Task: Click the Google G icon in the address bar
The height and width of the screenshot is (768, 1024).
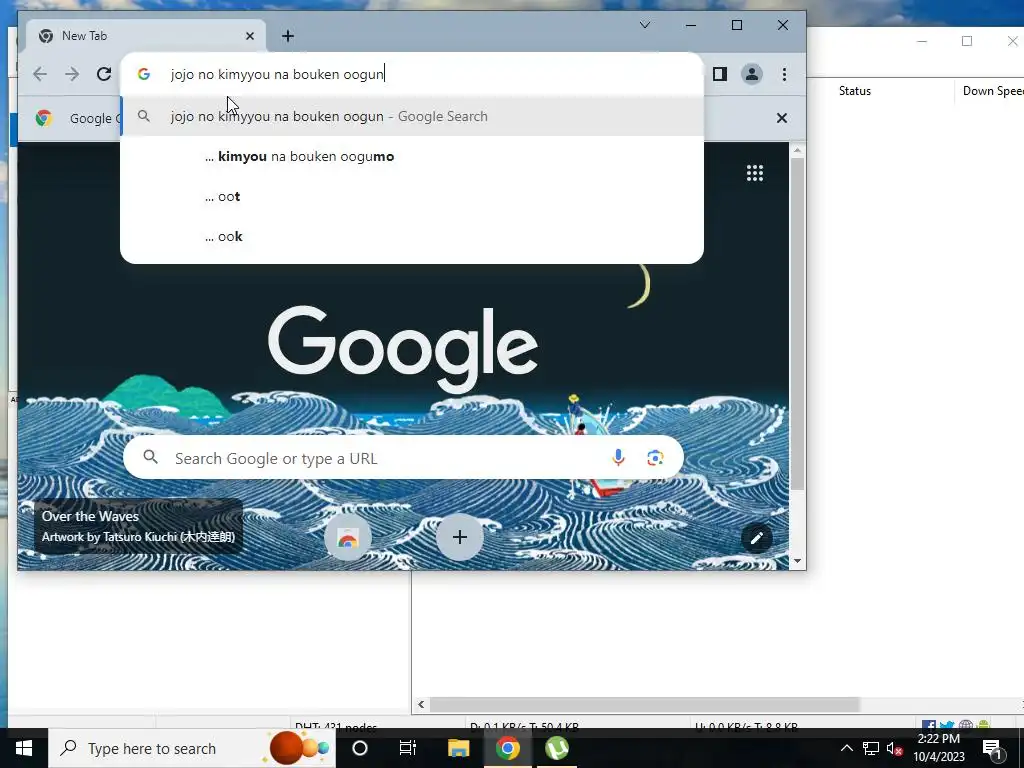Action: point(144,74)
